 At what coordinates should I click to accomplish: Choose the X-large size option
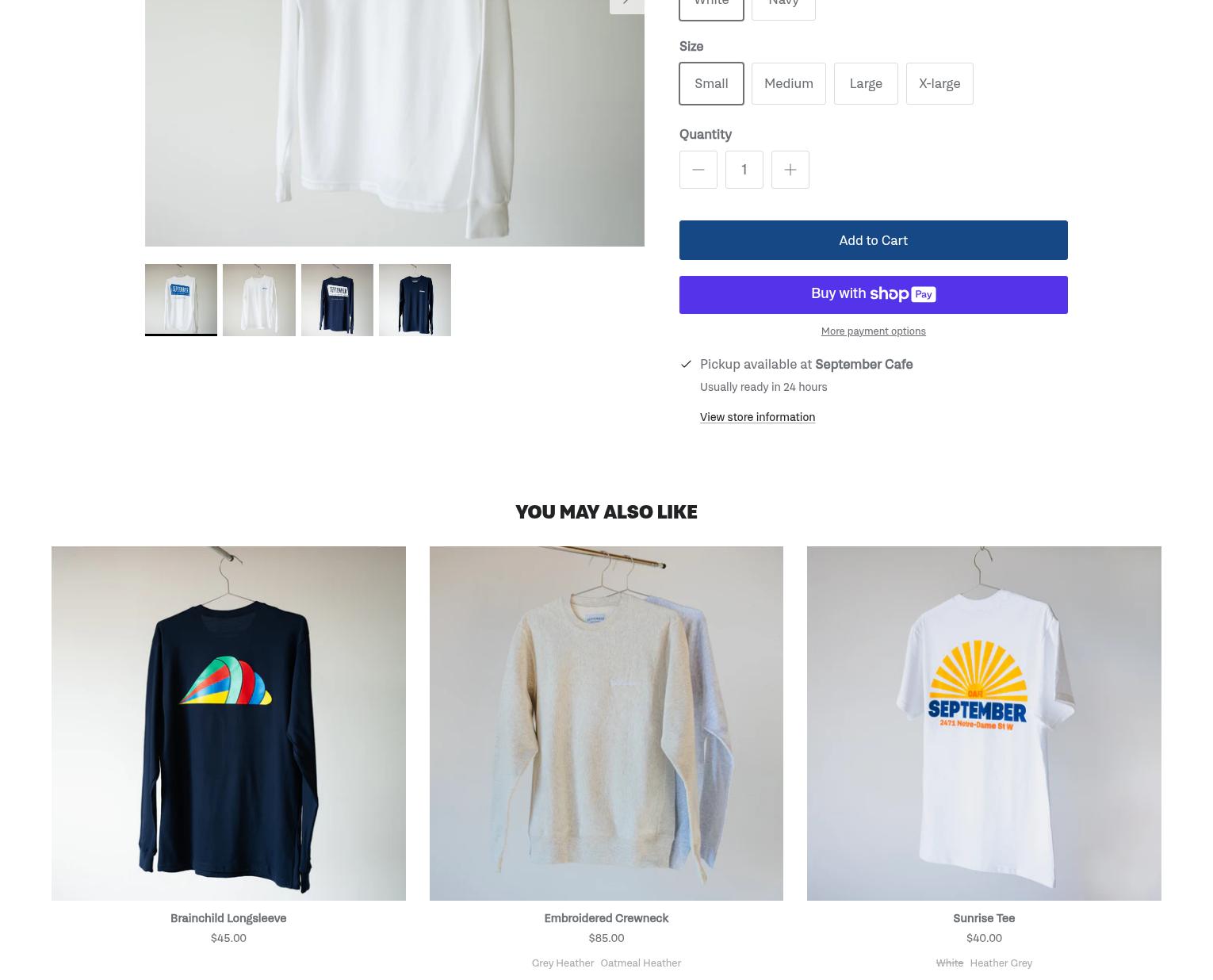pos(939,83)
